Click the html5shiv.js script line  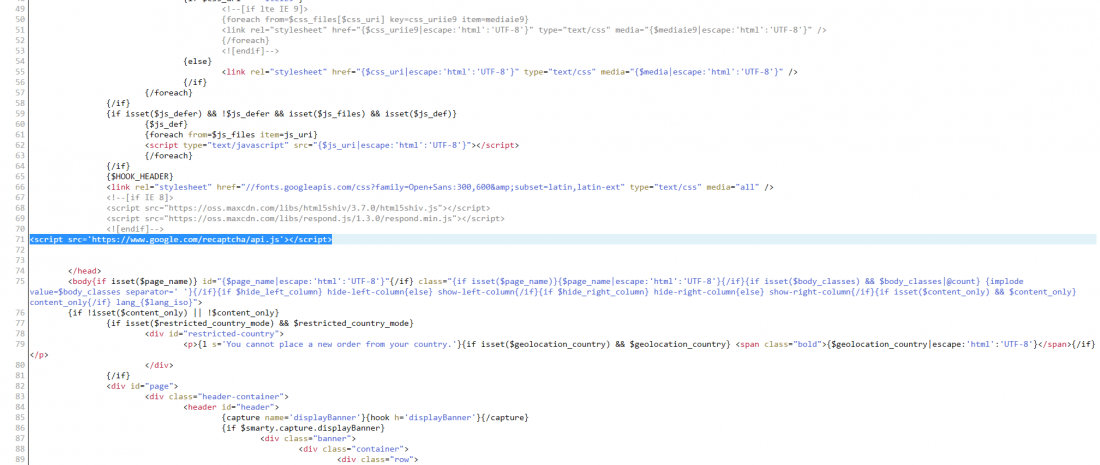[x=298, y=208]
